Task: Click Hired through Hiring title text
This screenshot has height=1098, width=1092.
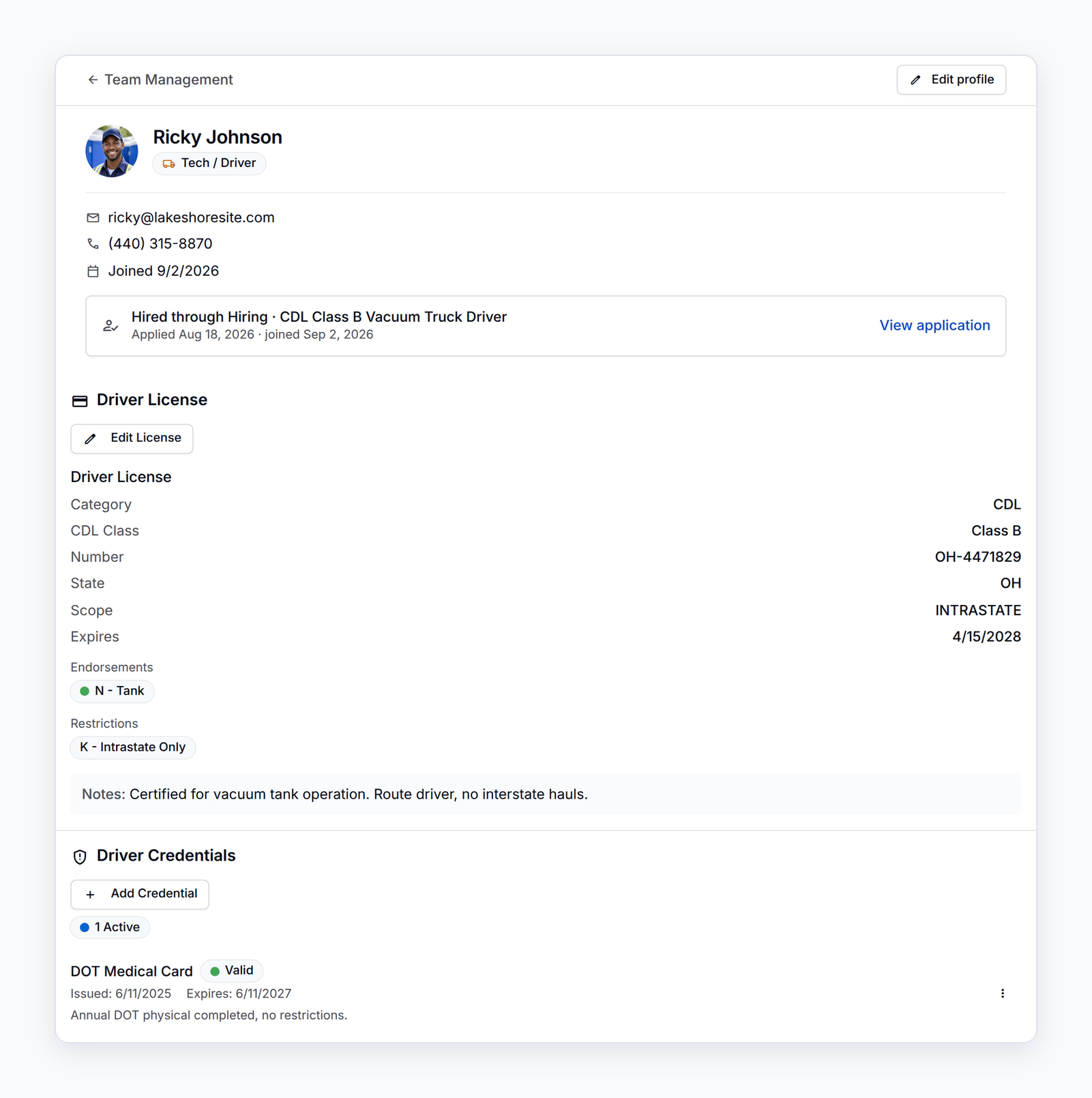Action: [319, 317]
